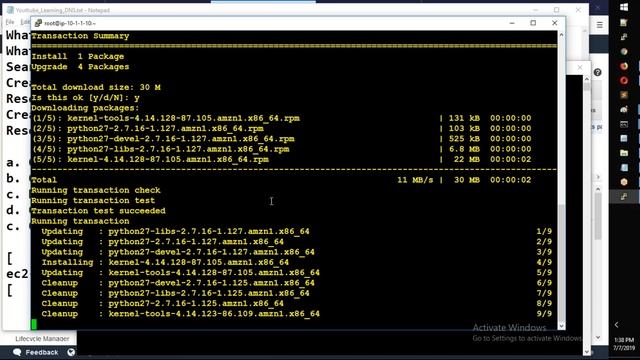Screen dimensions: 640x360
Task: Click the 'Total download size: 30 M' line
Action: click(x=96, y=87)
